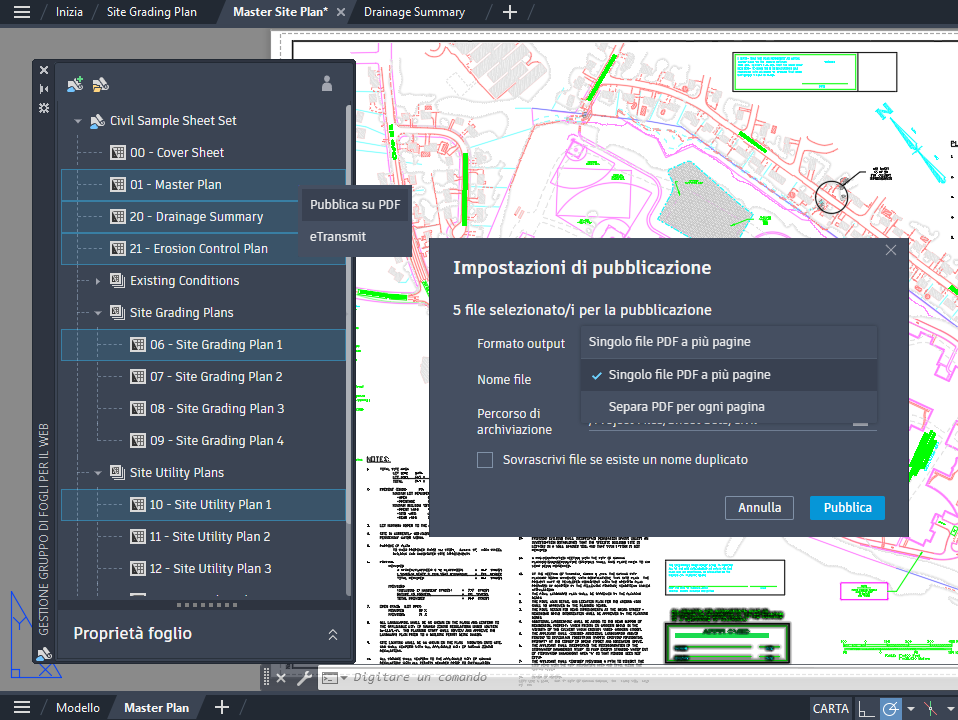Switch to the Drainage Summary tab
The image size is (958, 720).
pos(414,12)
